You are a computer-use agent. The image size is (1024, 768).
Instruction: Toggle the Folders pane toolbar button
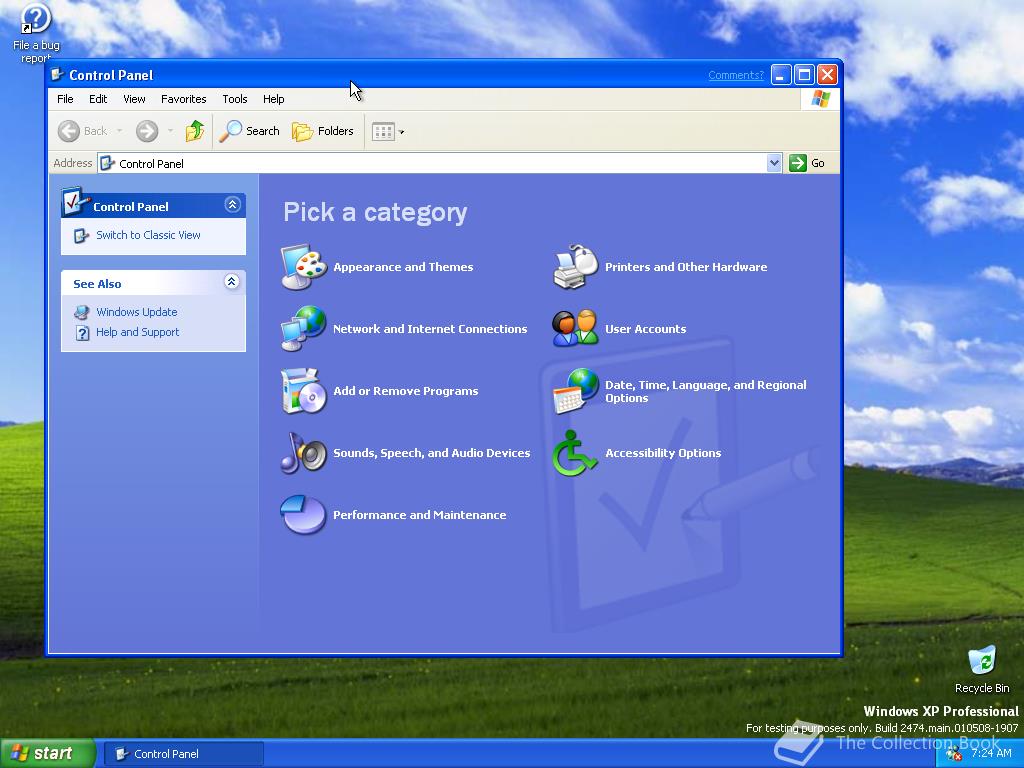pyautogui.click(x=323, y=131)
